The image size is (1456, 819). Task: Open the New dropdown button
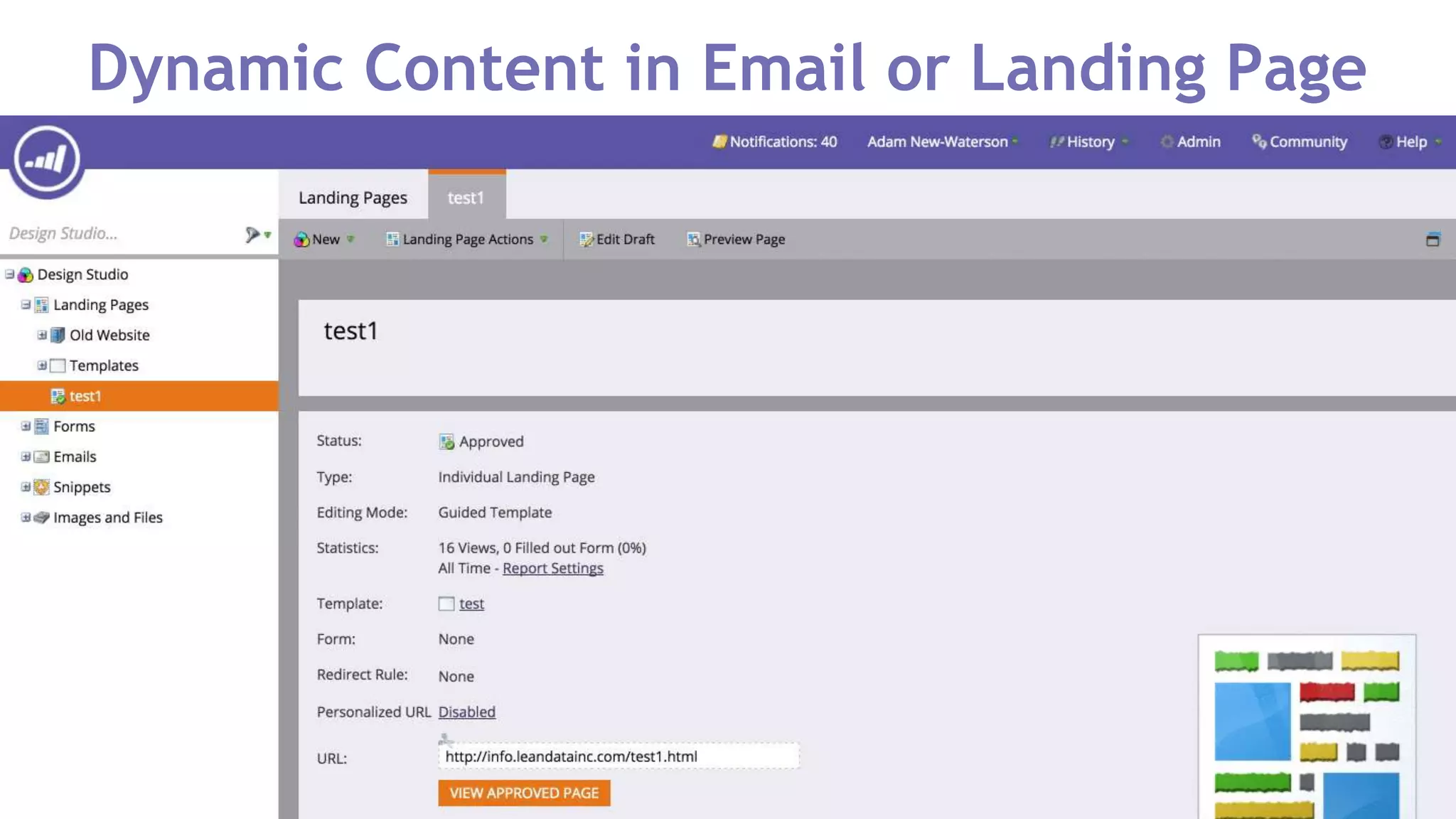[324, 240]
